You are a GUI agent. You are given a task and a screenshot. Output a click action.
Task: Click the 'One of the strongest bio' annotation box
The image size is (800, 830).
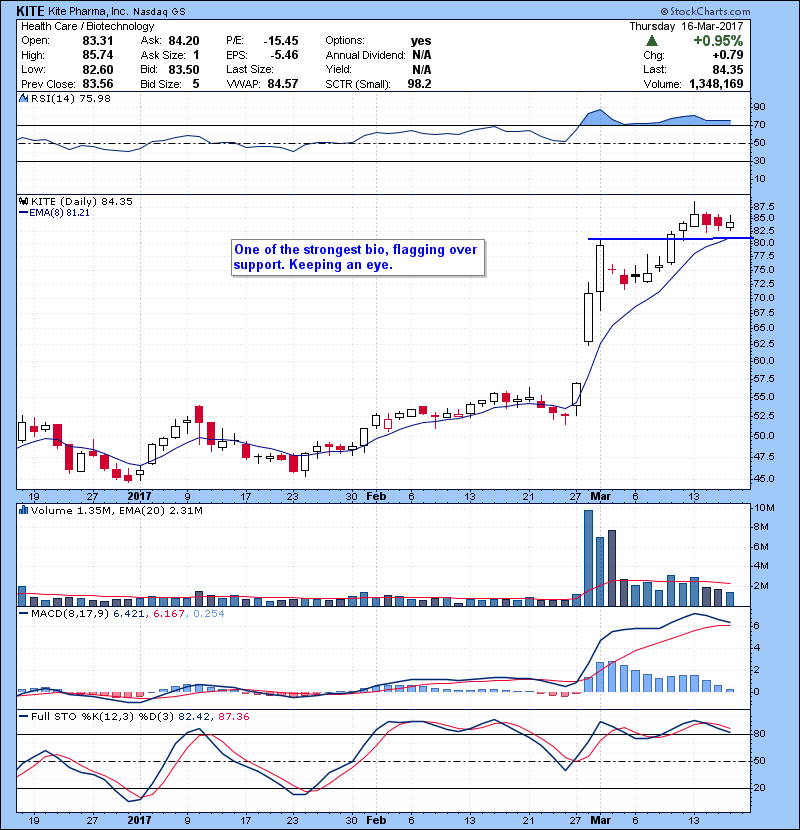(358, 258)
